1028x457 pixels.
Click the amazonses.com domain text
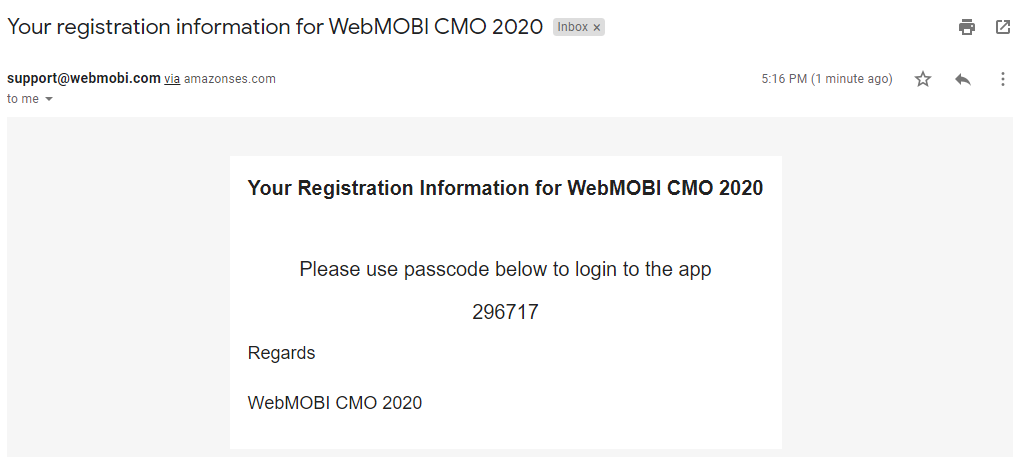tap(229, 79)
